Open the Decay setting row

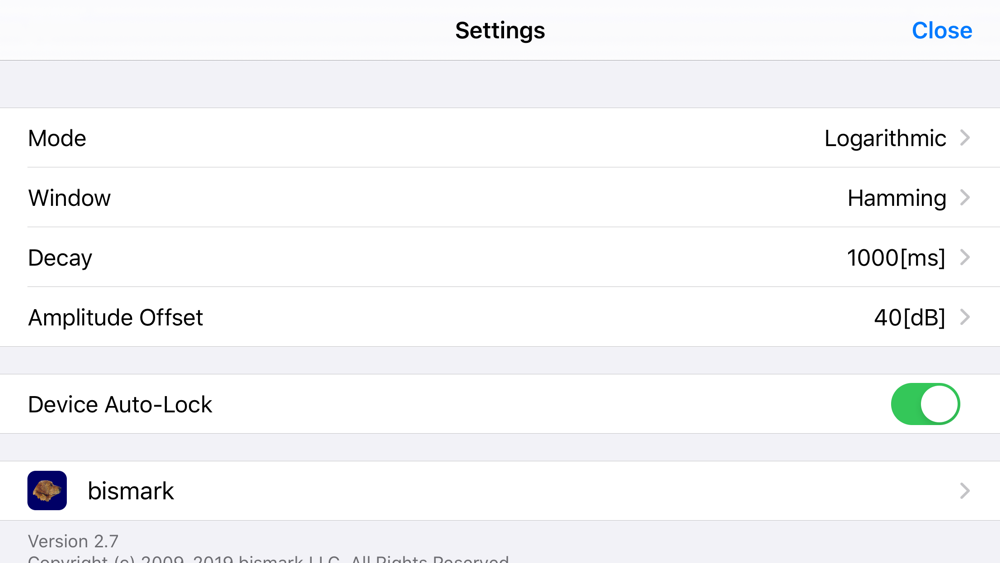click(500, 258)
